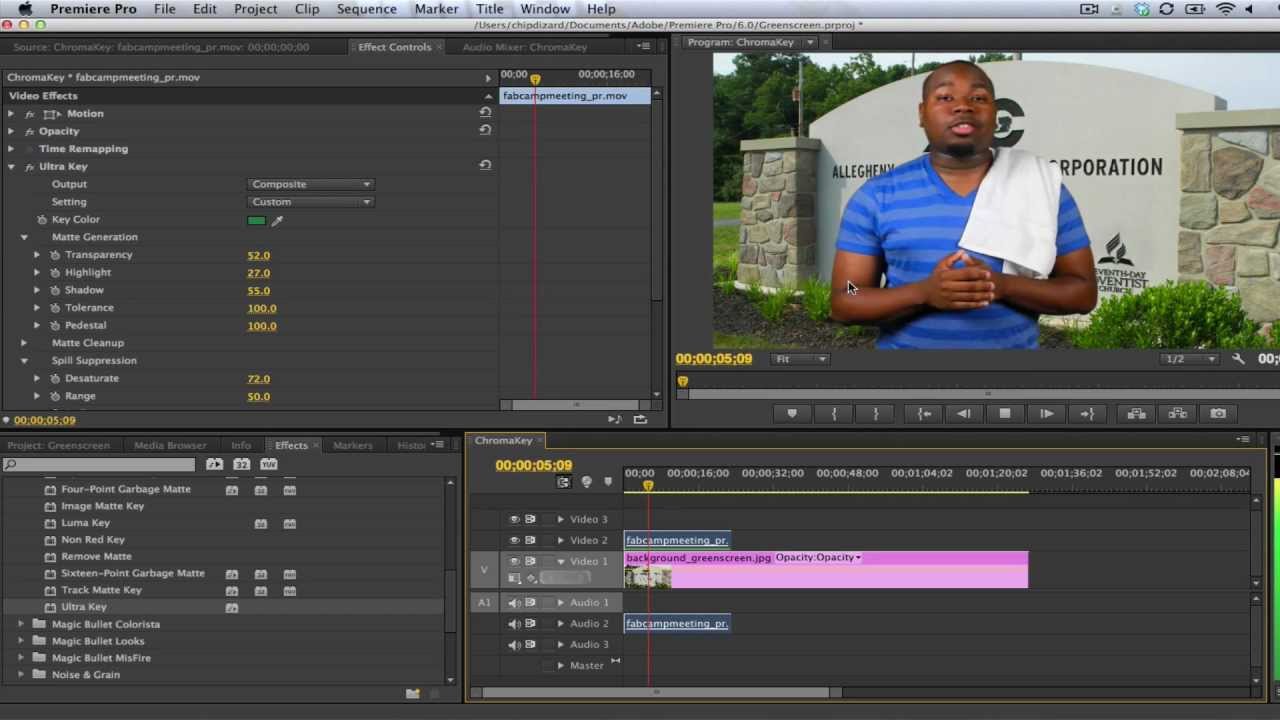1280x720 pixels.
Task: Open the Clip menu
Action: pos(307,9)
